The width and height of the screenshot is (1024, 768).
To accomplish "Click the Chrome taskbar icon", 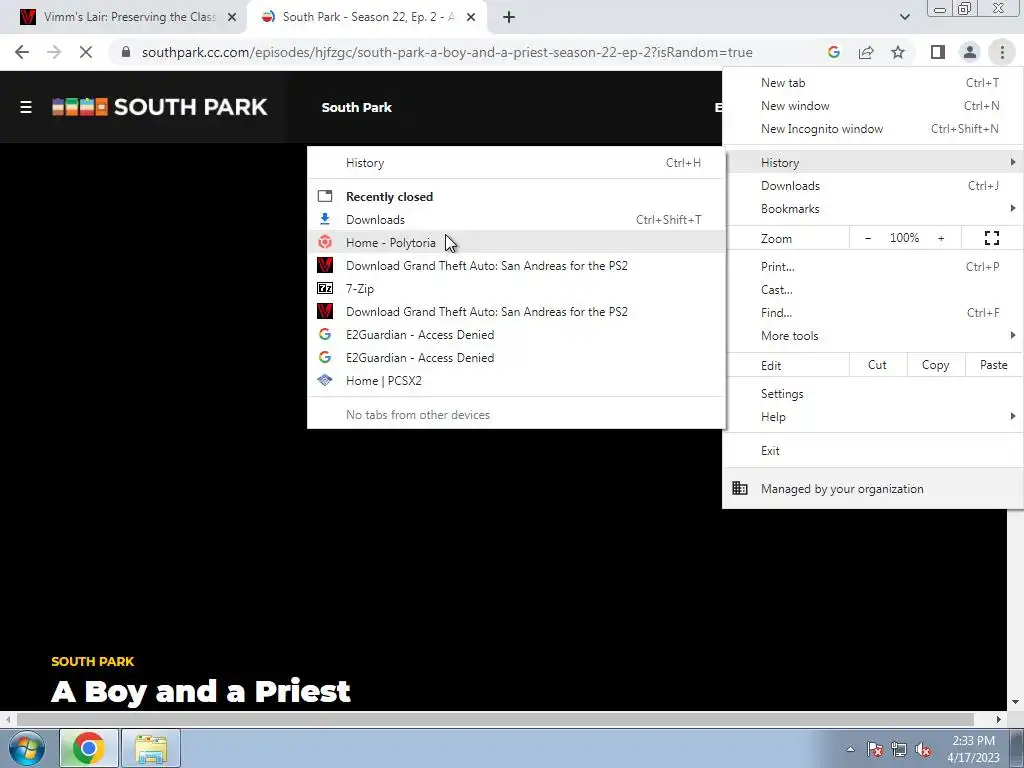I will click(89, 748).
